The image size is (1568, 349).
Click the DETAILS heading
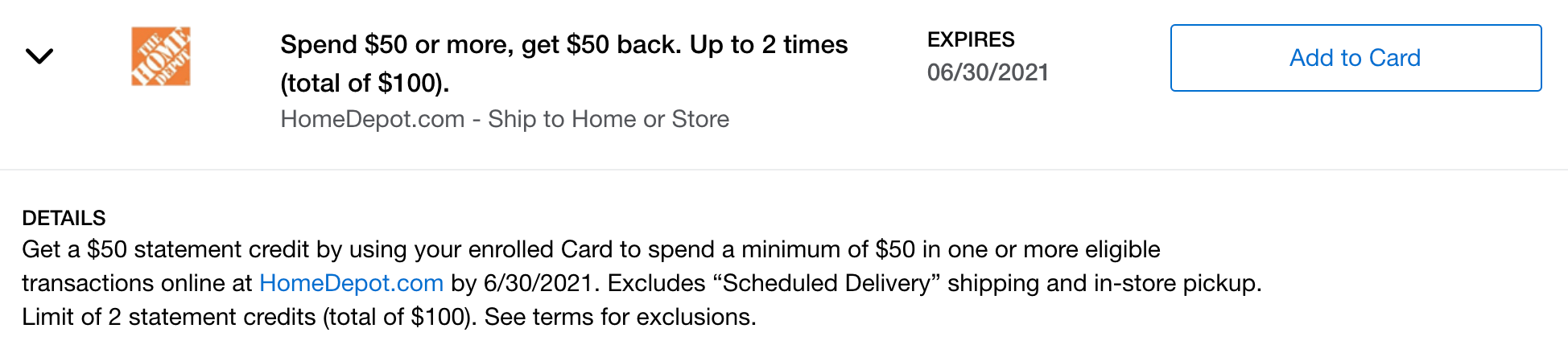click(x=64, y=218)
